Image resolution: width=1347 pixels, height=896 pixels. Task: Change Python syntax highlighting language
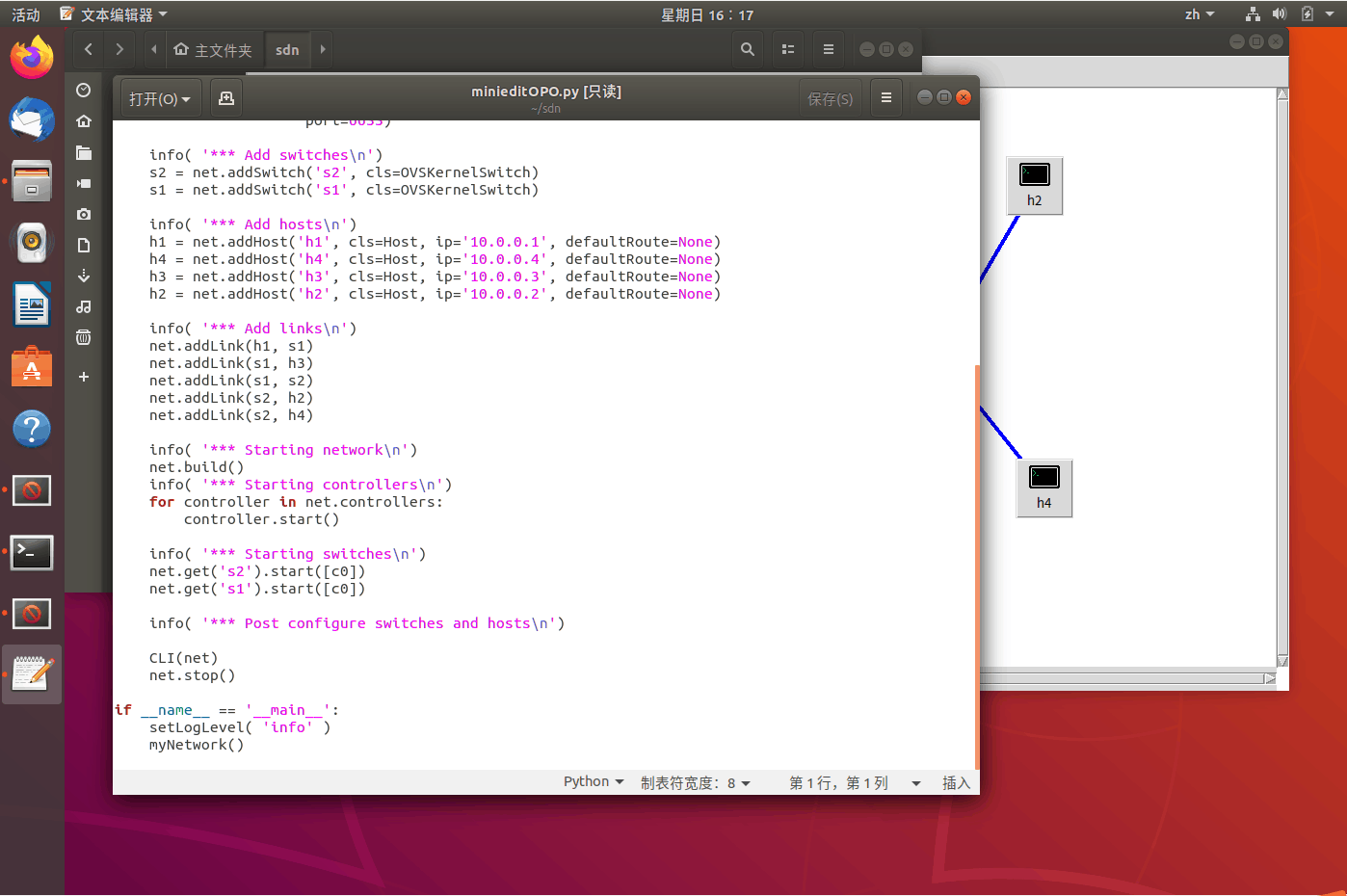click(x=594, y=781)
